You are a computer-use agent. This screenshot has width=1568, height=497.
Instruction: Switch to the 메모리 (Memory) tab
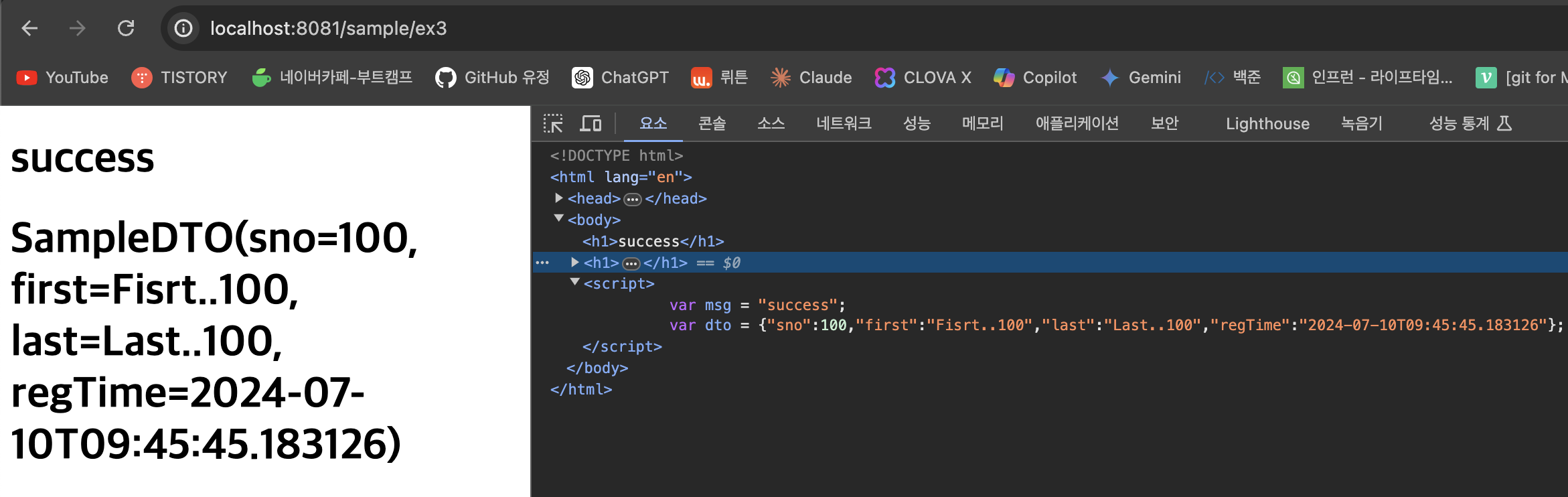pos(983,124)
